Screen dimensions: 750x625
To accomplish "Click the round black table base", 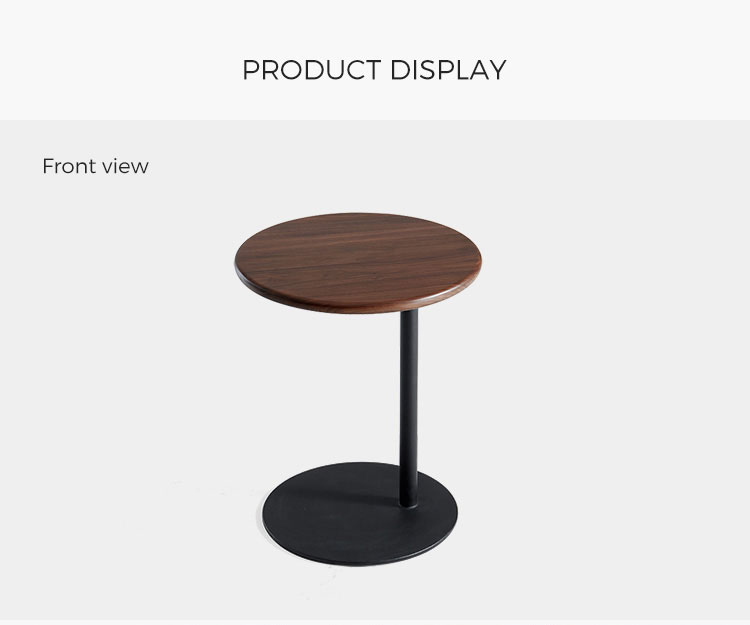I will tap(360, 514).
